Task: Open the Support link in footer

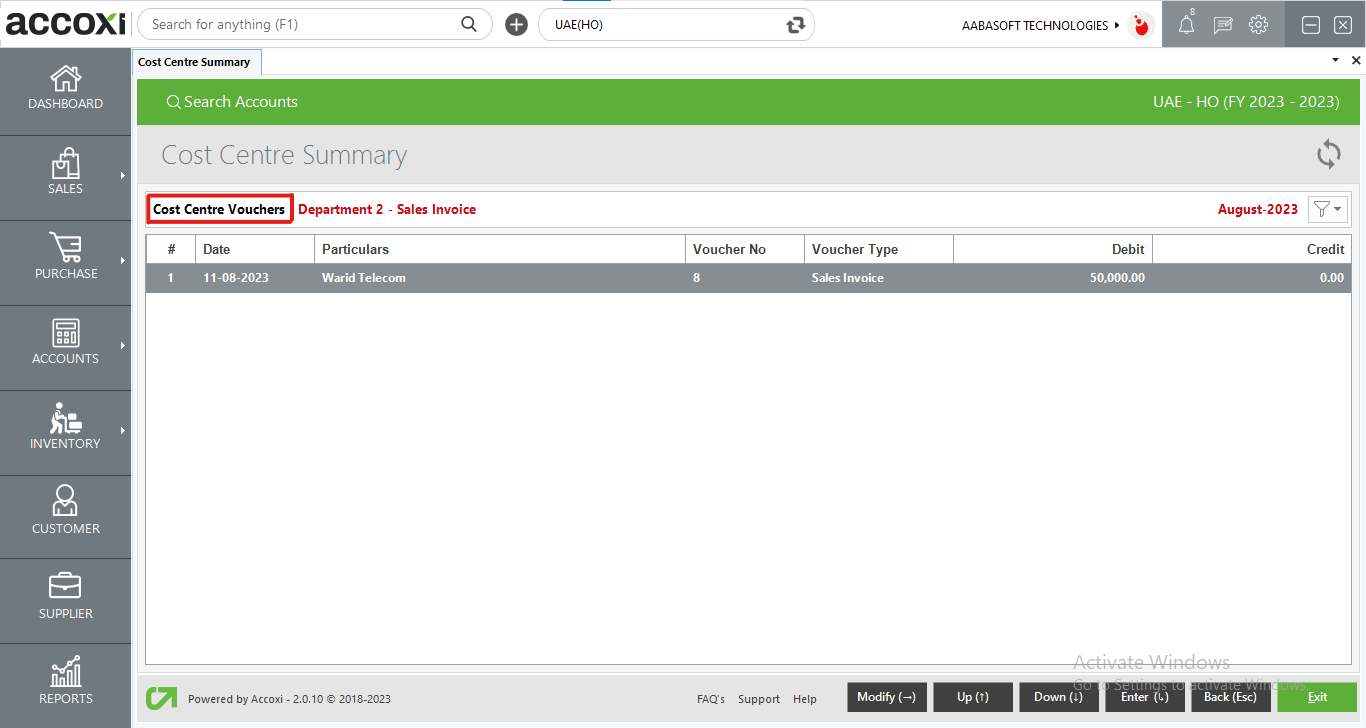Action: click(x=759, y=699)
